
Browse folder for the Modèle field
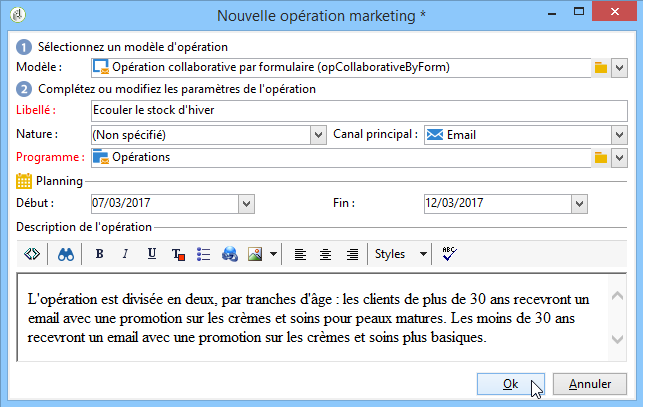[601, 67]
